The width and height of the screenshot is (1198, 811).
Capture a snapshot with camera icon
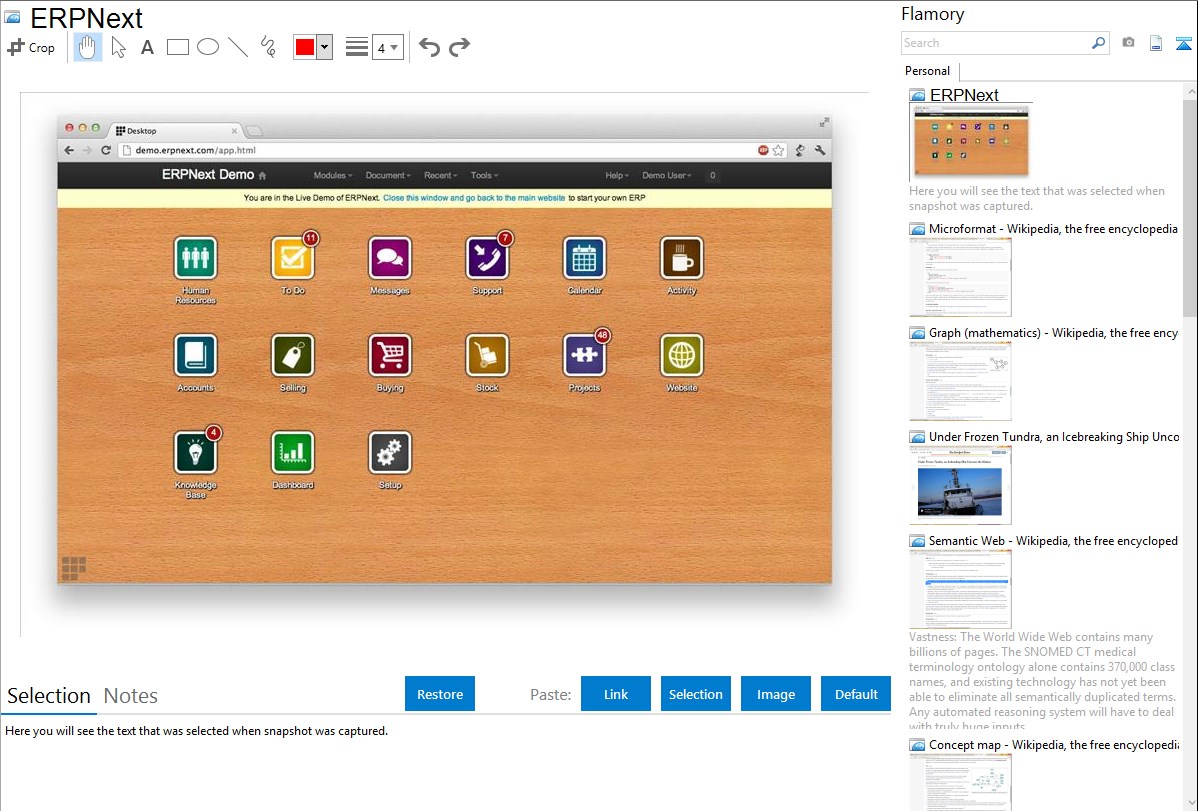(1128, 43)
